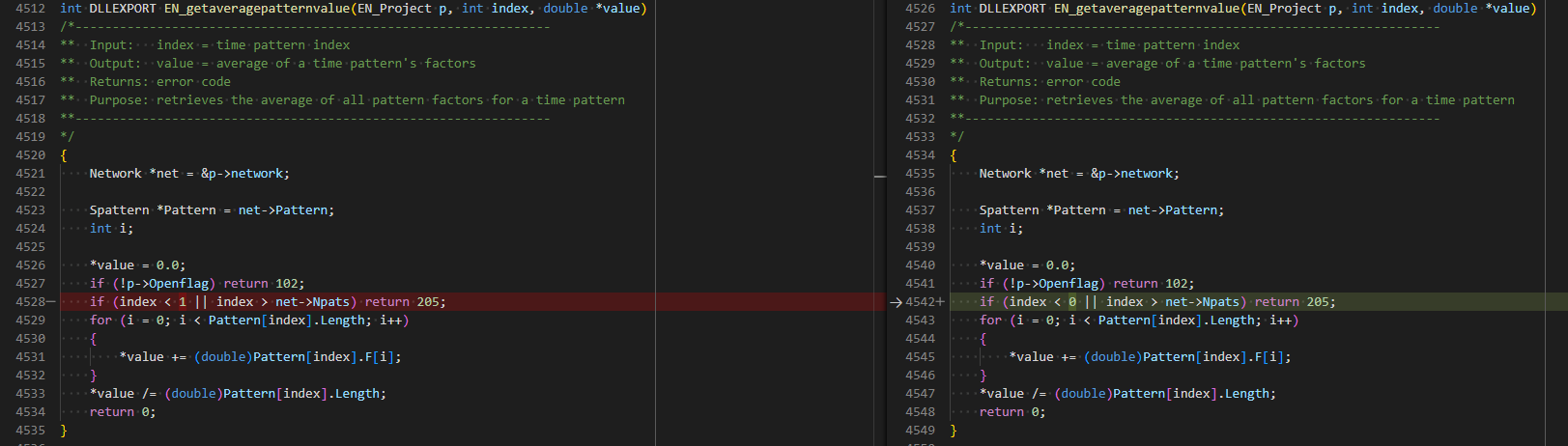Image resolution: width=1568 pixels, height=446 pixels.
Task: Click the minus deletion marker after line number 4528
Action: 51,302
